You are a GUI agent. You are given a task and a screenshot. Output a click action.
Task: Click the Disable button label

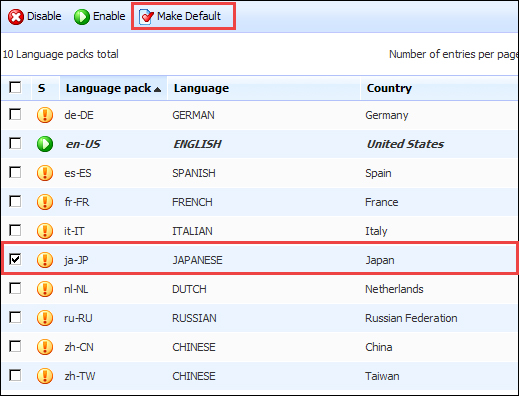coord(44,16)
